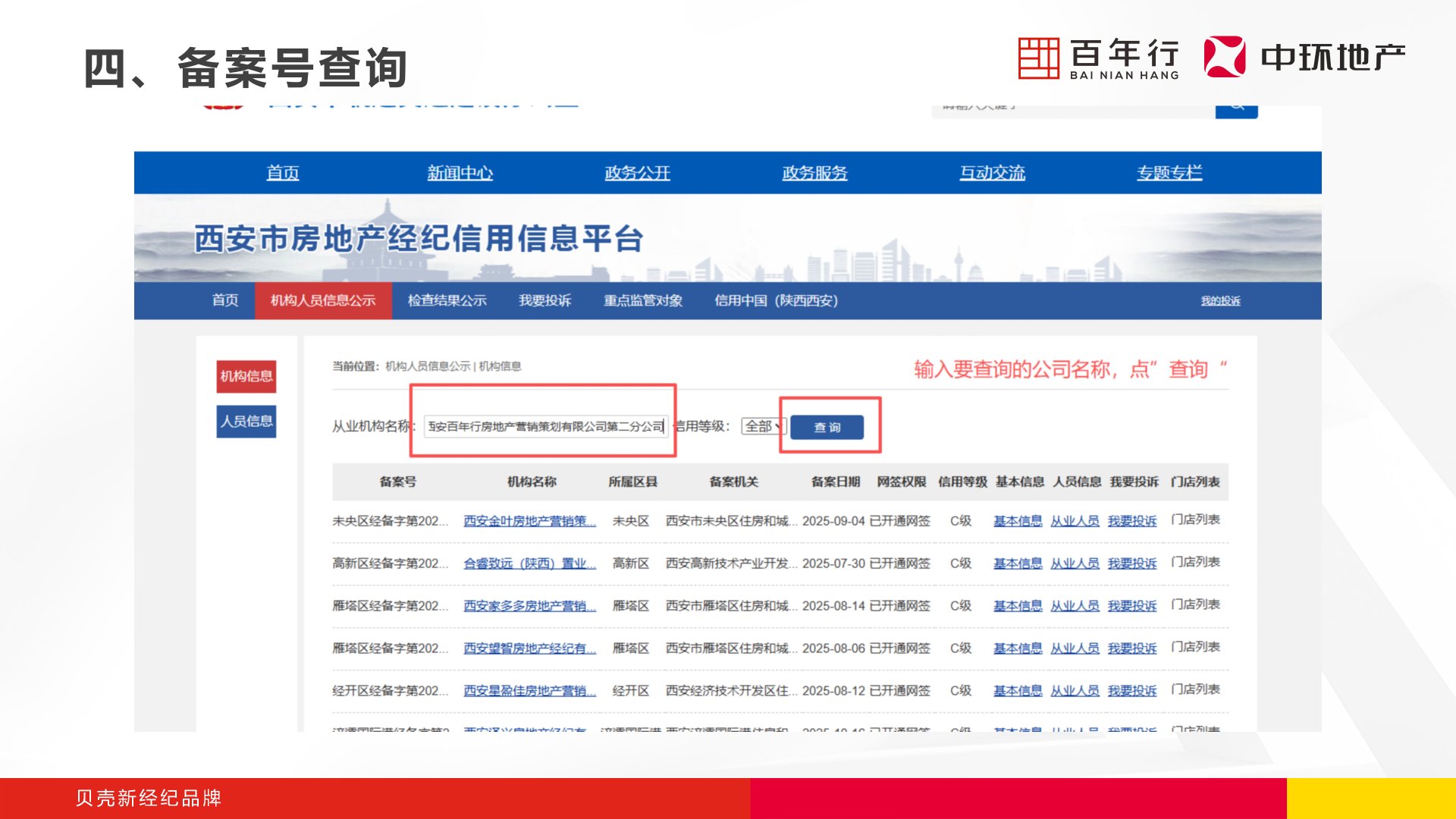Screen dimensions: 1456x819
Task: Click 经开区经备字第202… record number
Action: click(391, 691)
